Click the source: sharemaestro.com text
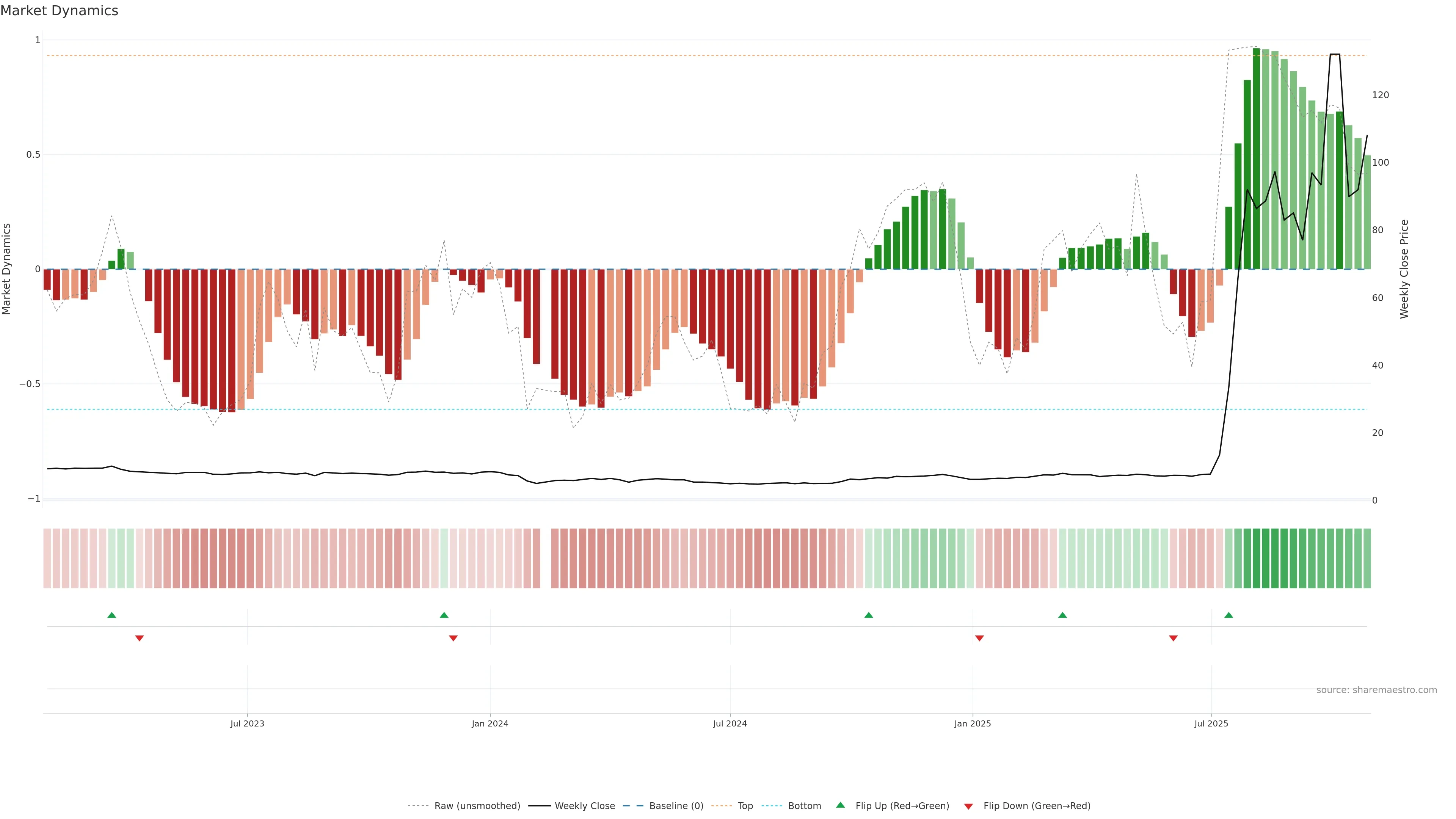The image size is (1456, 819). pos(1376,690)
